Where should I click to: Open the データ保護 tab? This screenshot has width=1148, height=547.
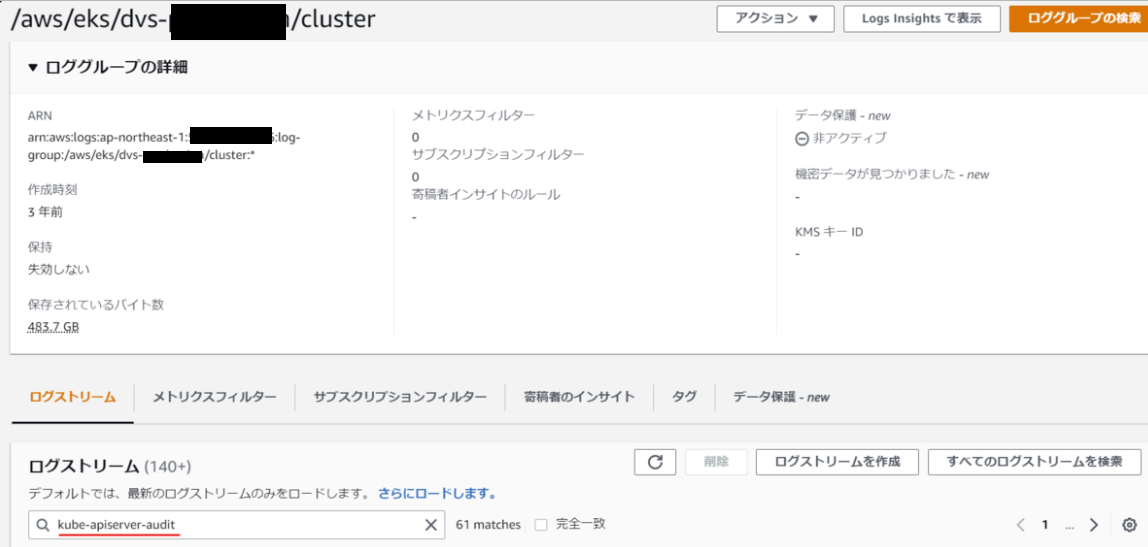(x=781, y=397)
